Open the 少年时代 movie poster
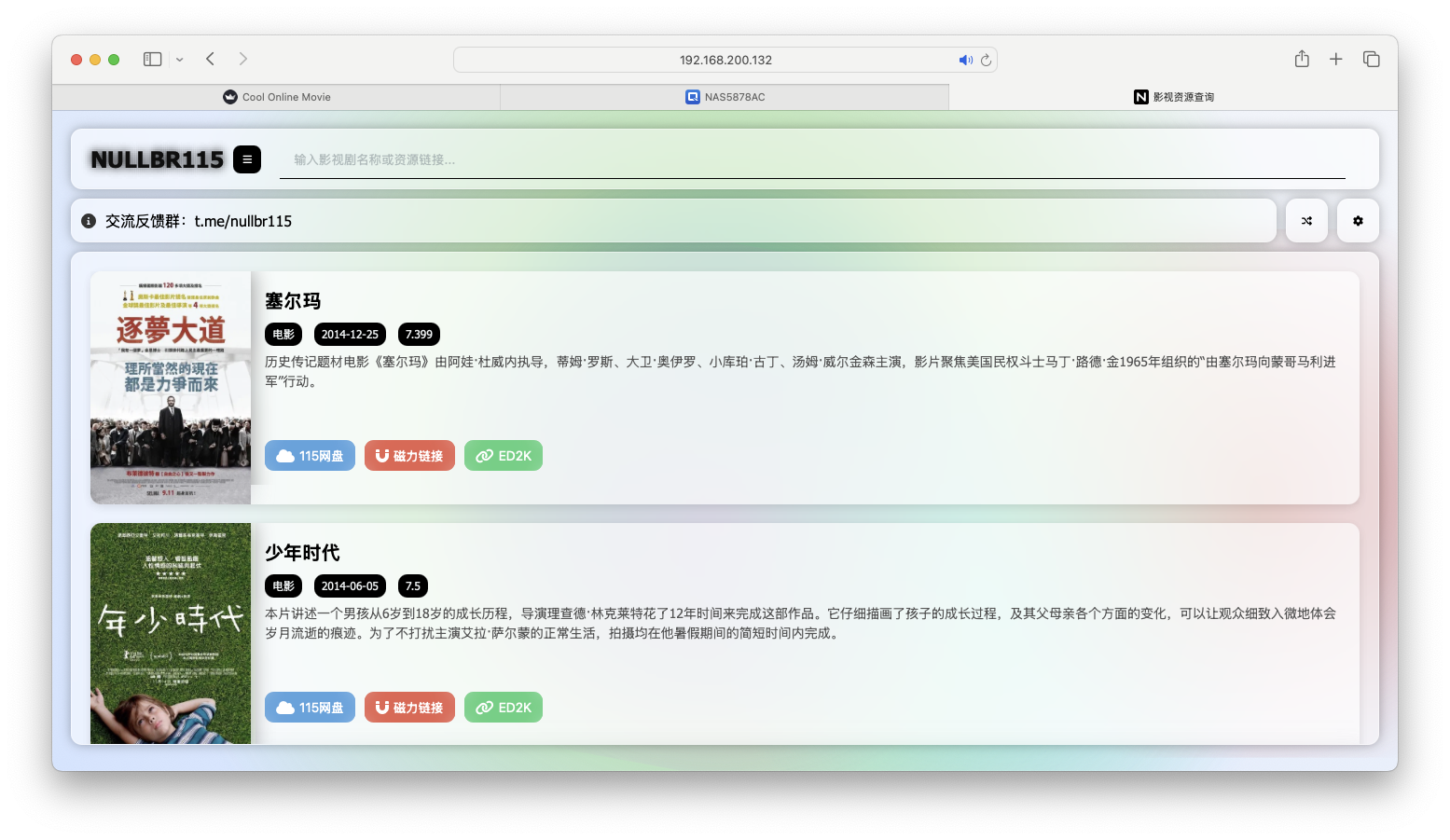The image size is (1450, 840). pos(170,633)
